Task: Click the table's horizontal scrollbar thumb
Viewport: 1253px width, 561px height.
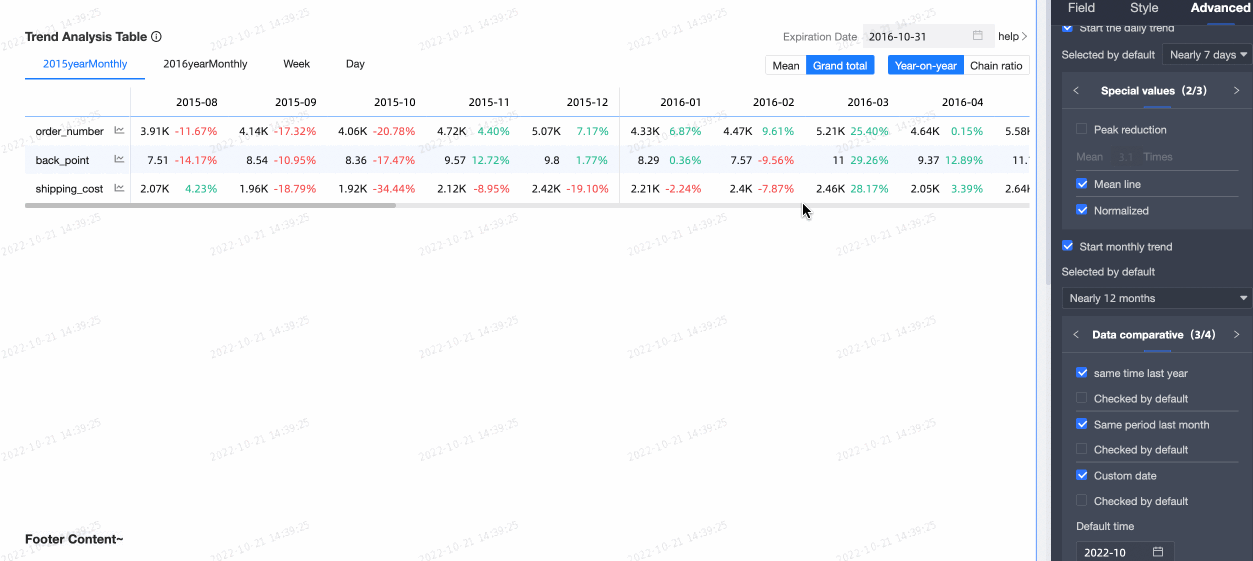Action: 210,205
